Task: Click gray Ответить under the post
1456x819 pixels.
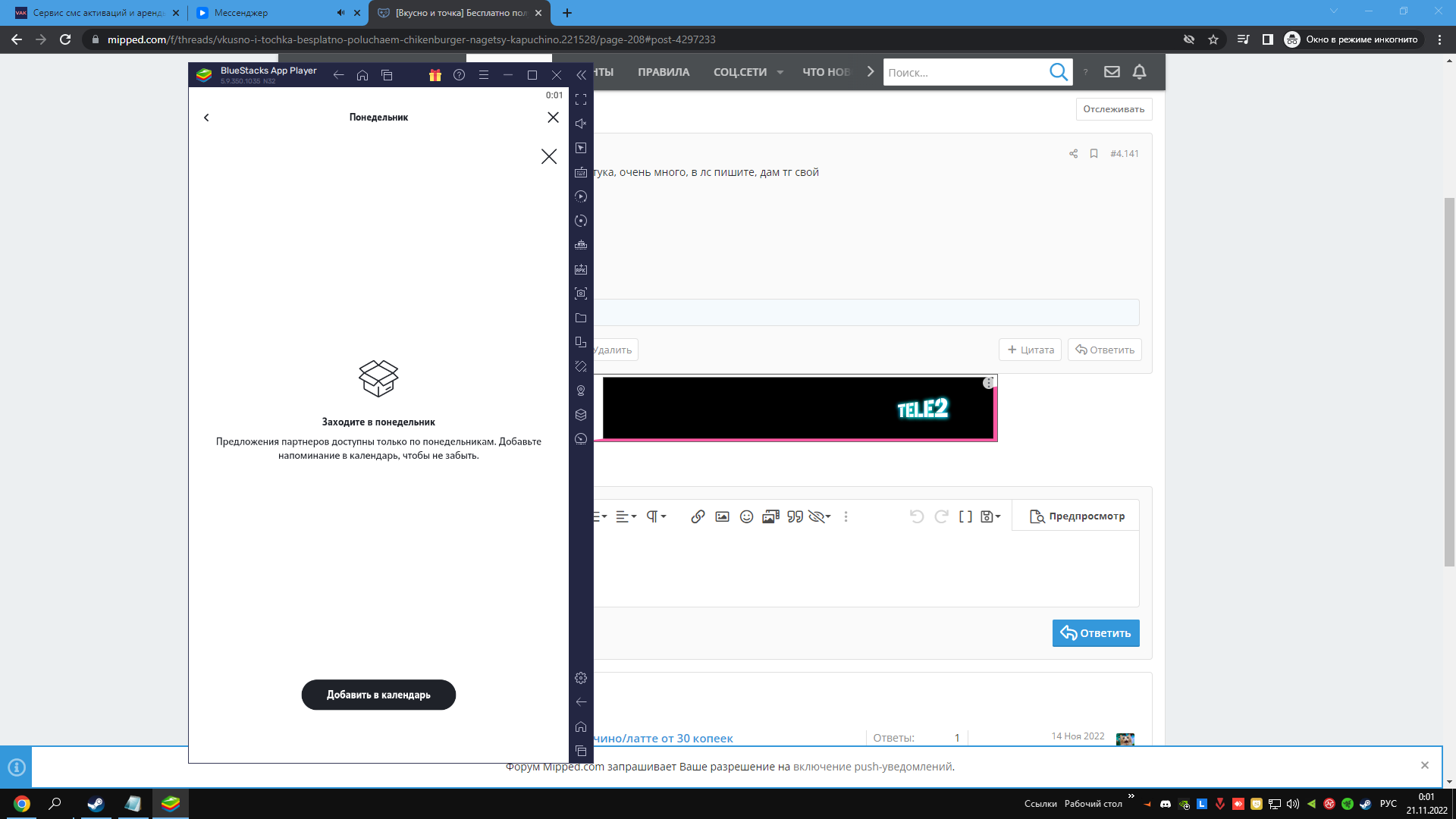Action: pos(1104,350)
